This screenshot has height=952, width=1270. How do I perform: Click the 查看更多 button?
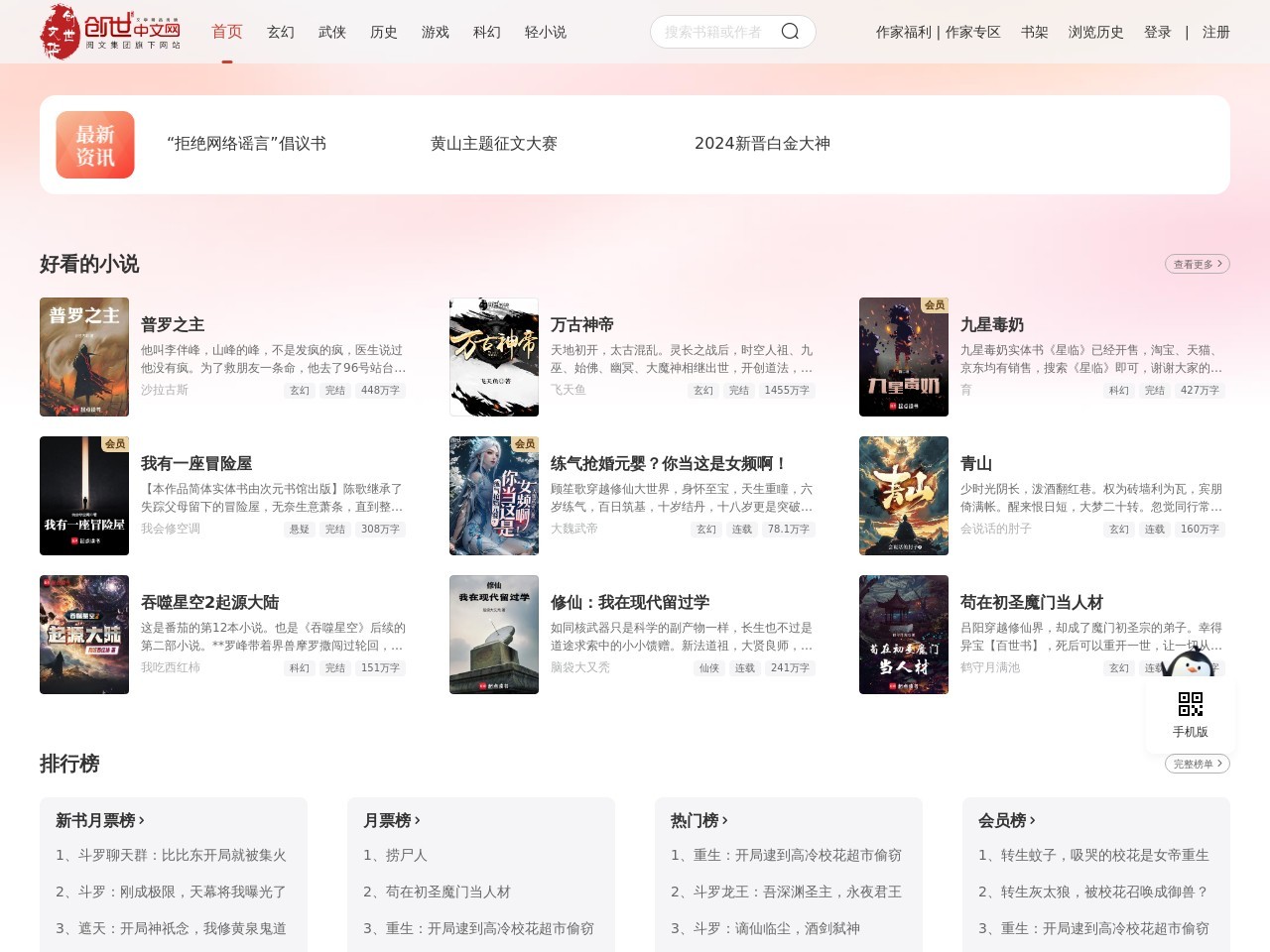(1197, 264)
